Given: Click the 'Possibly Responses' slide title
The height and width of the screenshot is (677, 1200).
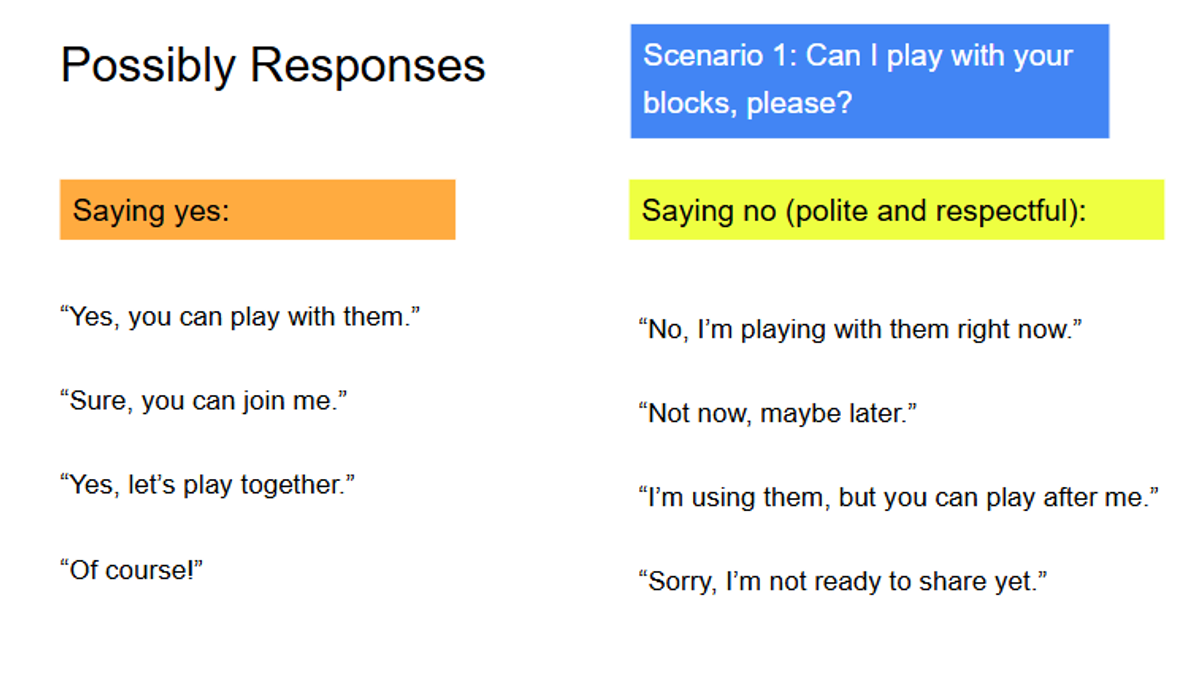Looking at the screenshot, I should click(273, 67).
